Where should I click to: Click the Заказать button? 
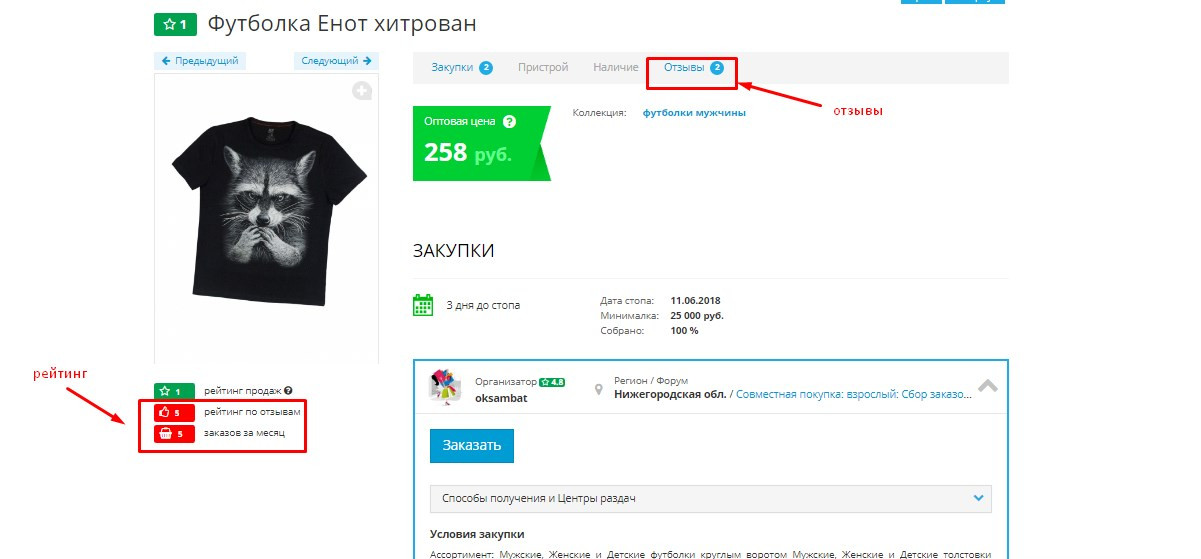click(x=472, y=445)
